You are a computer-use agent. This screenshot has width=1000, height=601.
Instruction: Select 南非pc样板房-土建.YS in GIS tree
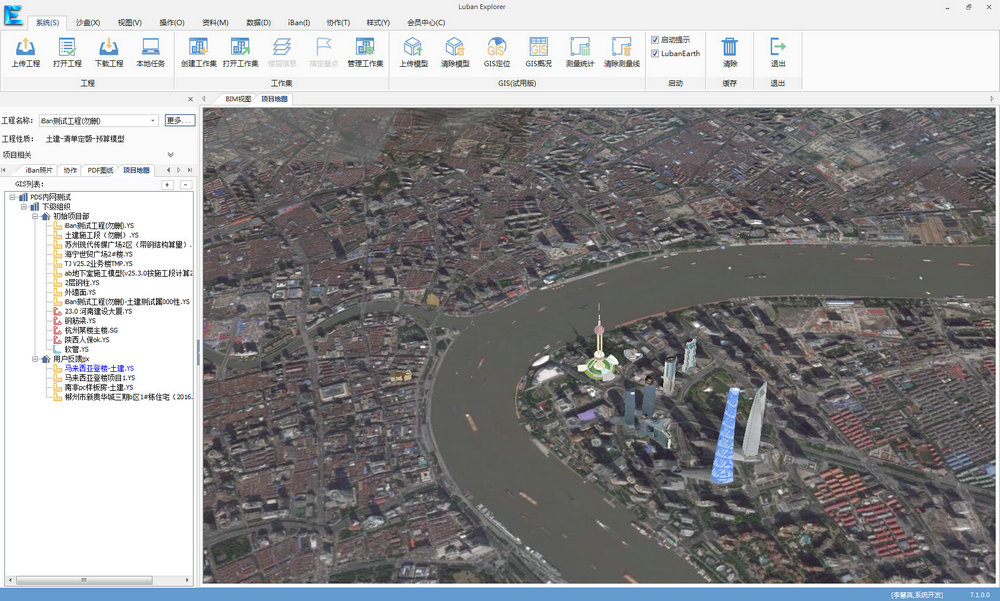tap(99, 387)
